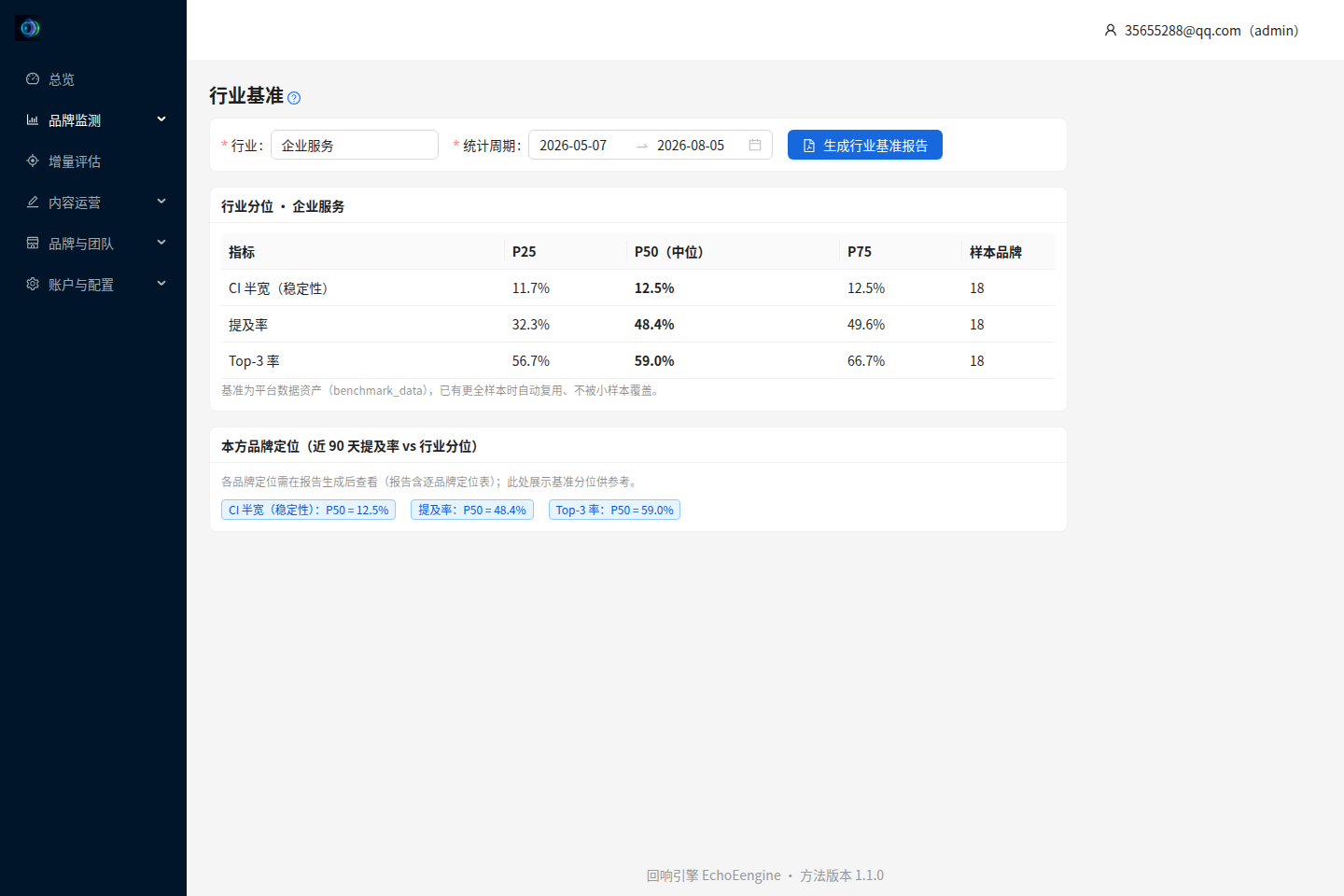Image resolution: width=1344 pixels, height=896 pixels.
Task: Click footer text 回响引擎 EchoEengine
Action: [714, 875]
